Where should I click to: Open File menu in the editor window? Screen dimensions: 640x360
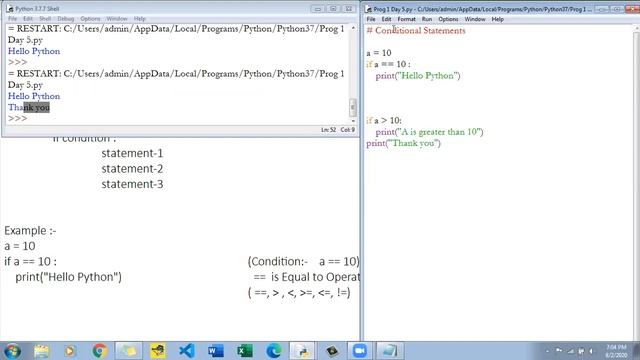pyautogui.click(x=371, y=19)
